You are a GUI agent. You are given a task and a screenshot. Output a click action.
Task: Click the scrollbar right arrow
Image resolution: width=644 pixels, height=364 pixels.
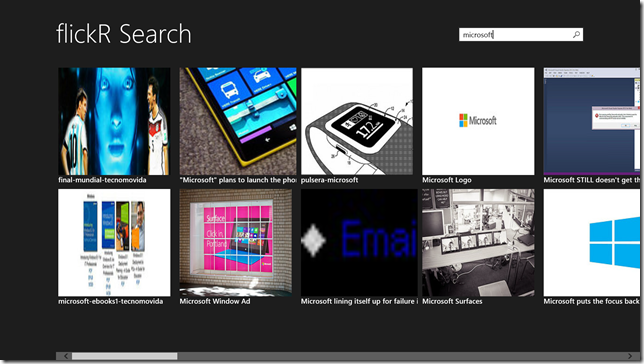(x=630, y=356)
